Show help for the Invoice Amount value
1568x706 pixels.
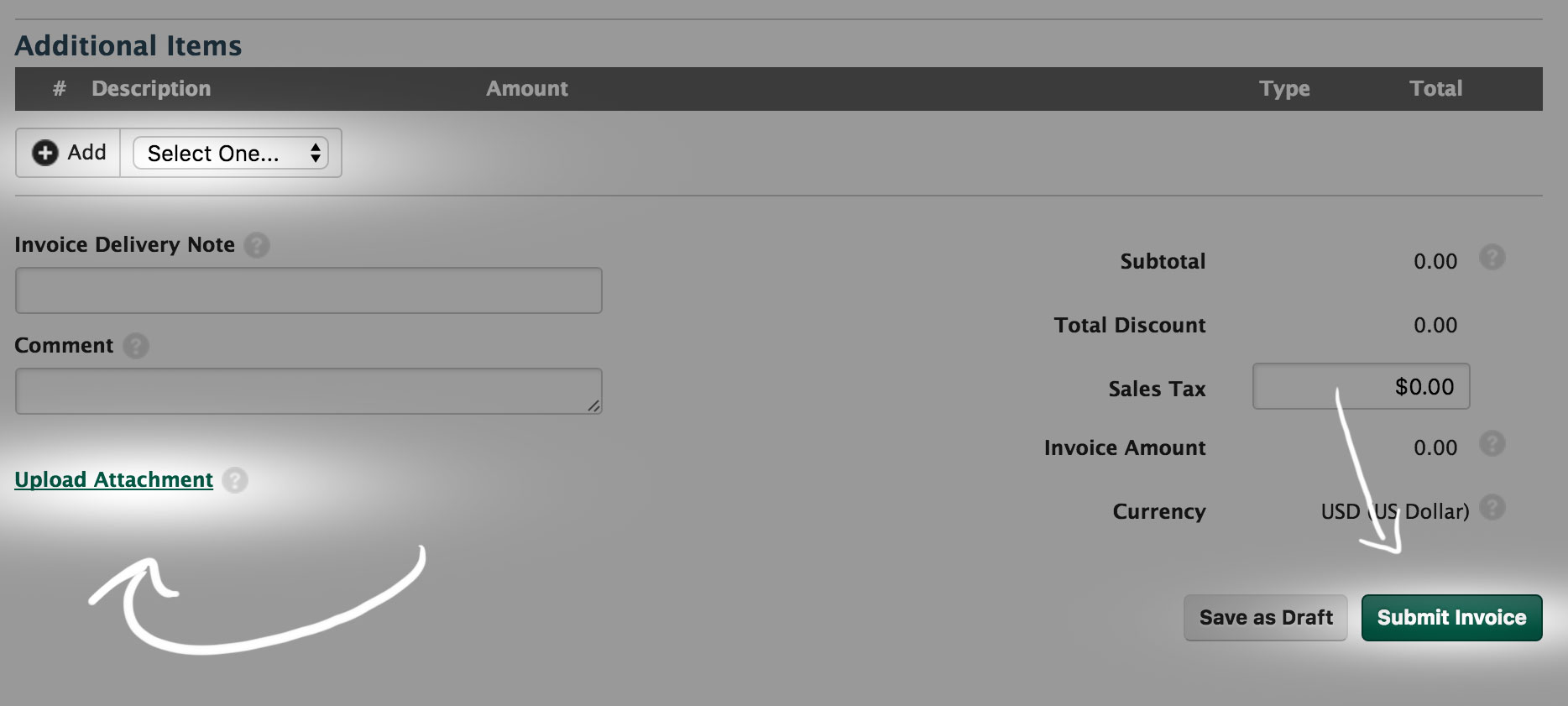tap(1492, 443)
